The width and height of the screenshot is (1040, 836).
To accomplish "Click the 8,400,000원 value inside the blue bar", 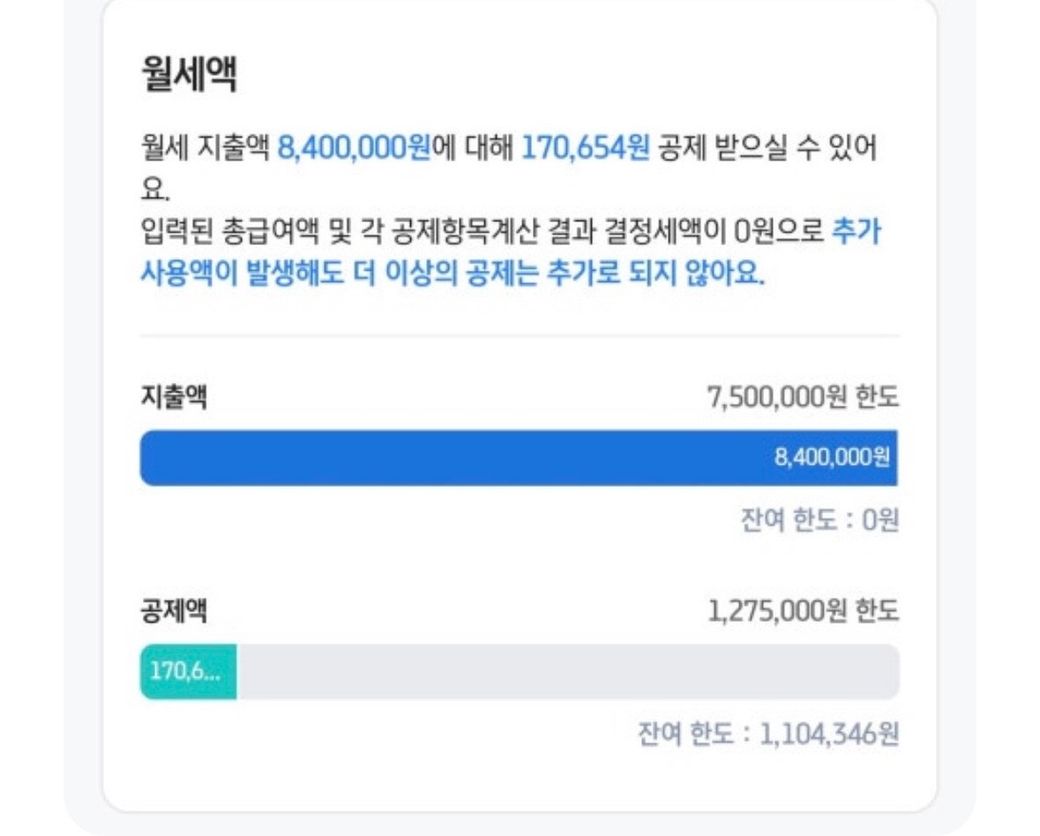I will (832, 458).
